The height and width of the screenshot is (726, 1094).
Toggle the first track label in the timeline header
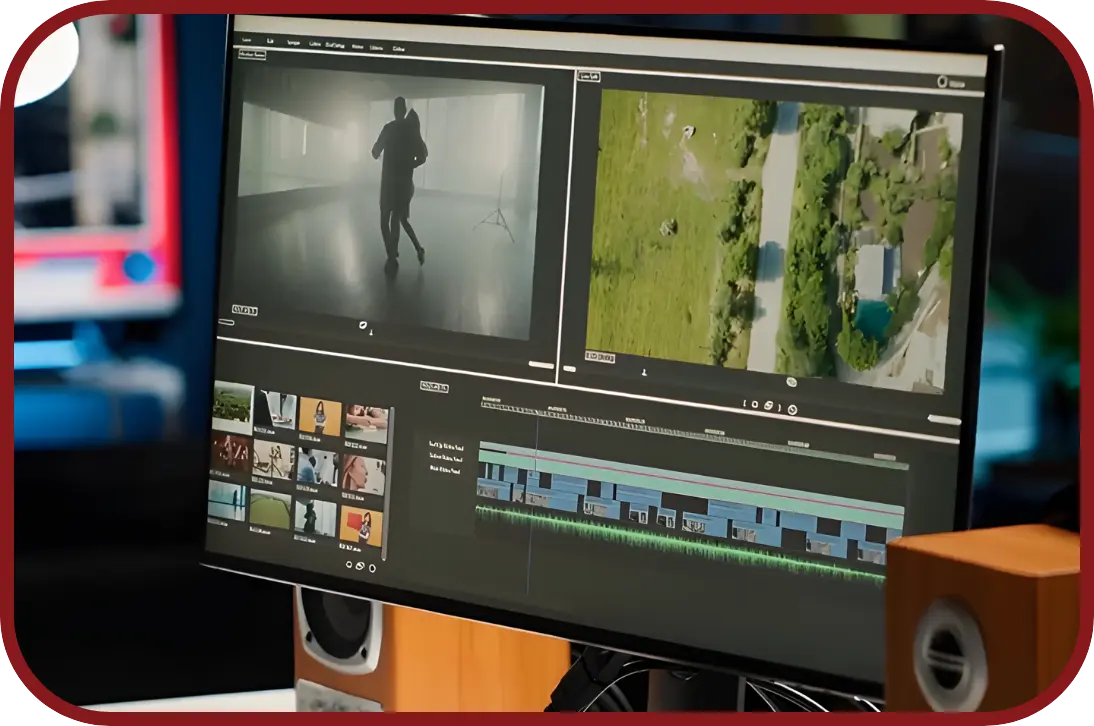[444, 444]
